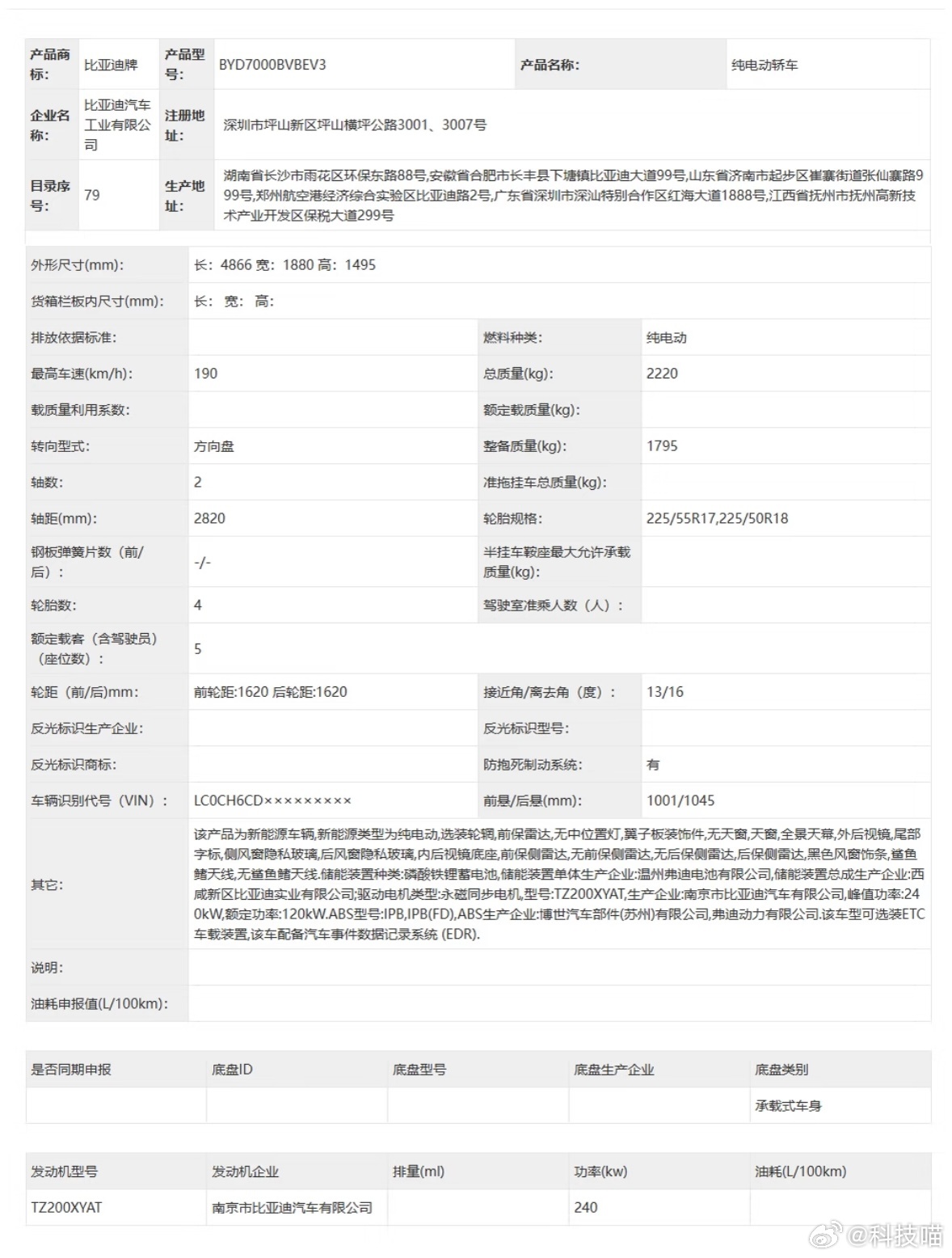Click the 油耗申报值(L/100km) label
Image resolution: width=952 pixels, height=1258 pixels.
99,1003
